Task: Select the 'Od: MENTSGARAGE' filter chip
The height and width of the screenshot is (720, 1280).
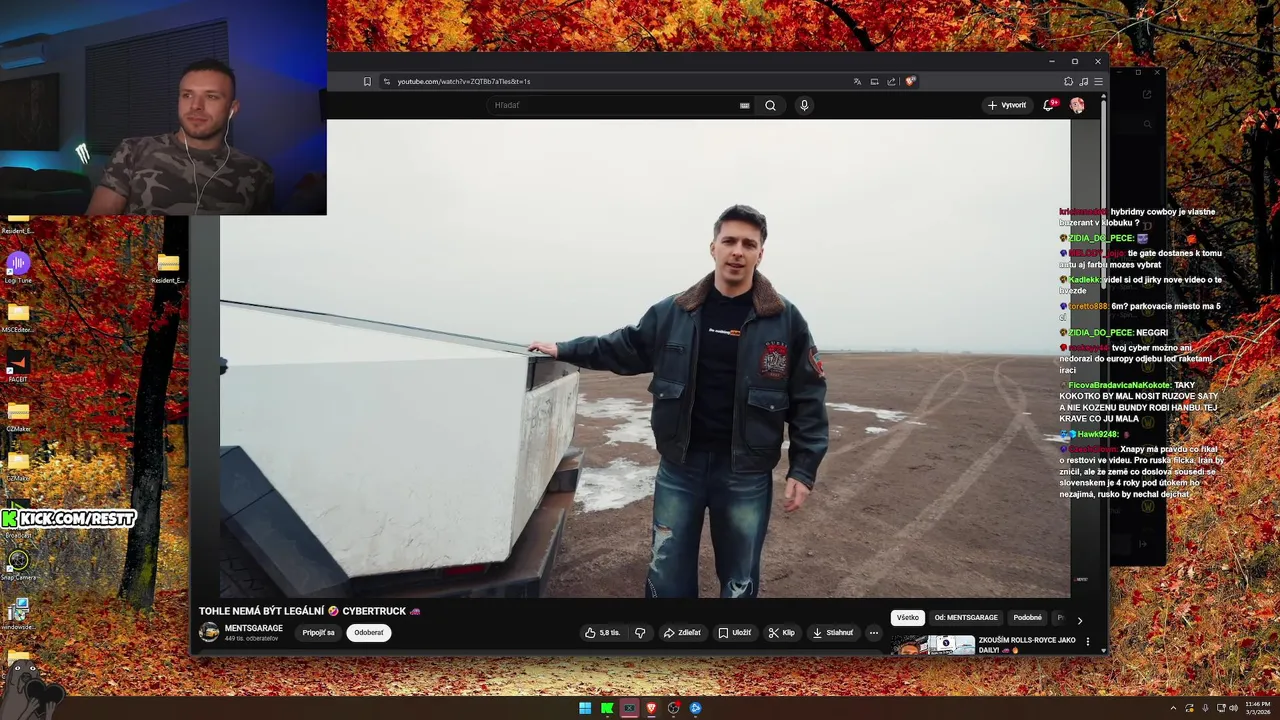Action: (x=966, y=618)
